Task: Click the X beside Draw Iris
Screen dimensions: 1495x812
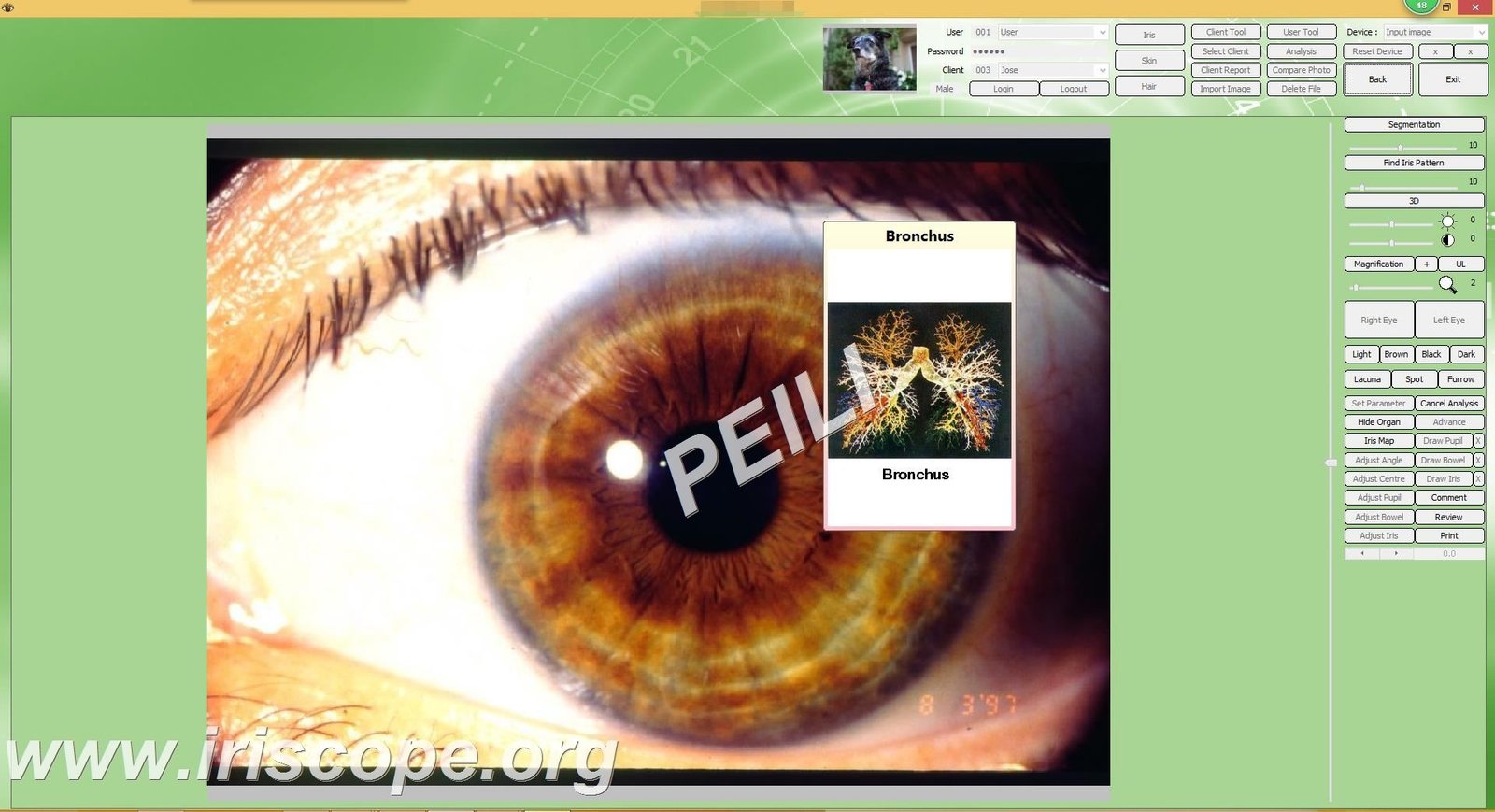Action: click(x=1479, y=479)
